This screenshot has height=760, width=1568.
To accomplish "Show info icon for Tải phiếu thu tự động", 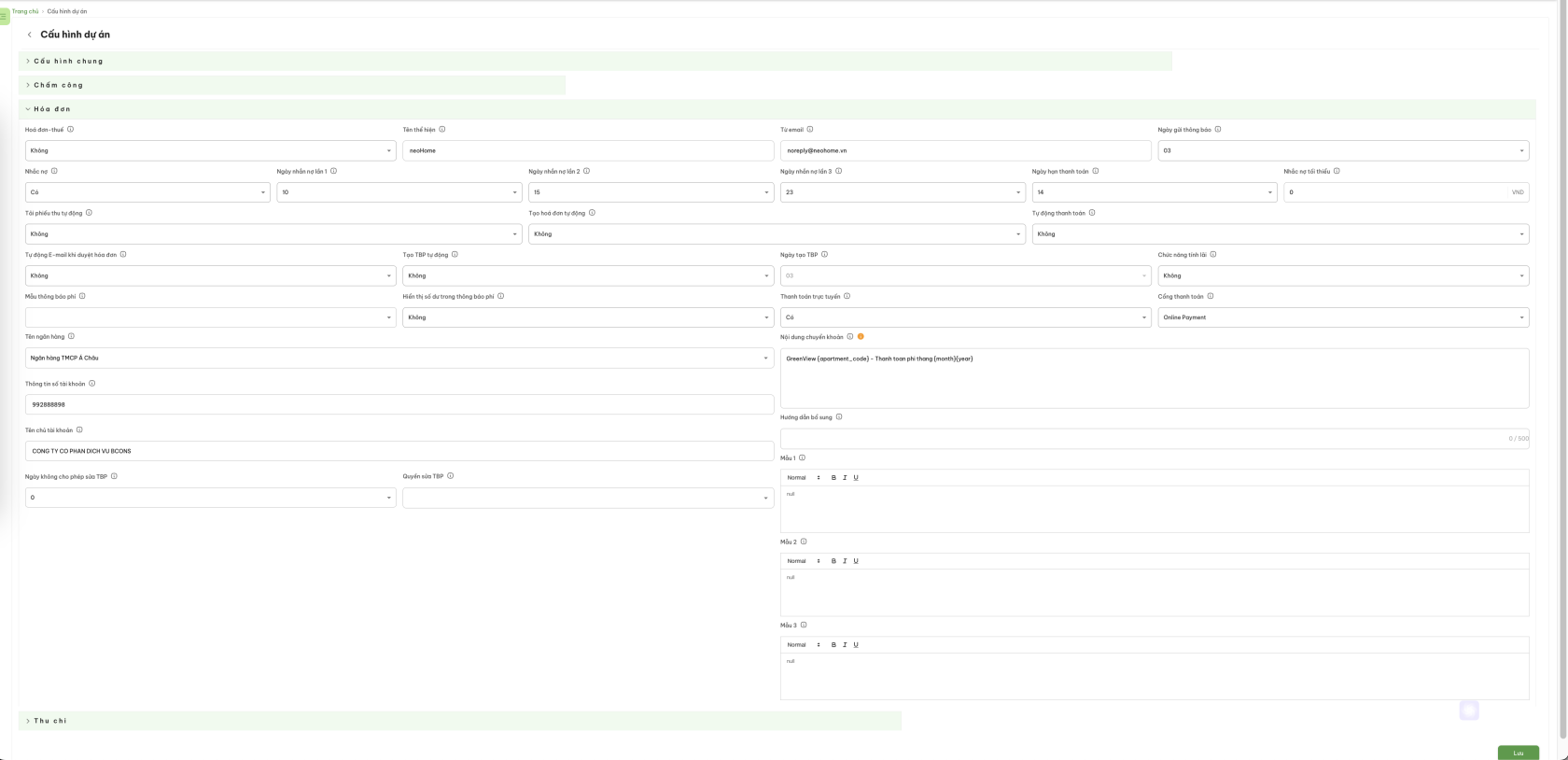I will (x=89, y=213).
